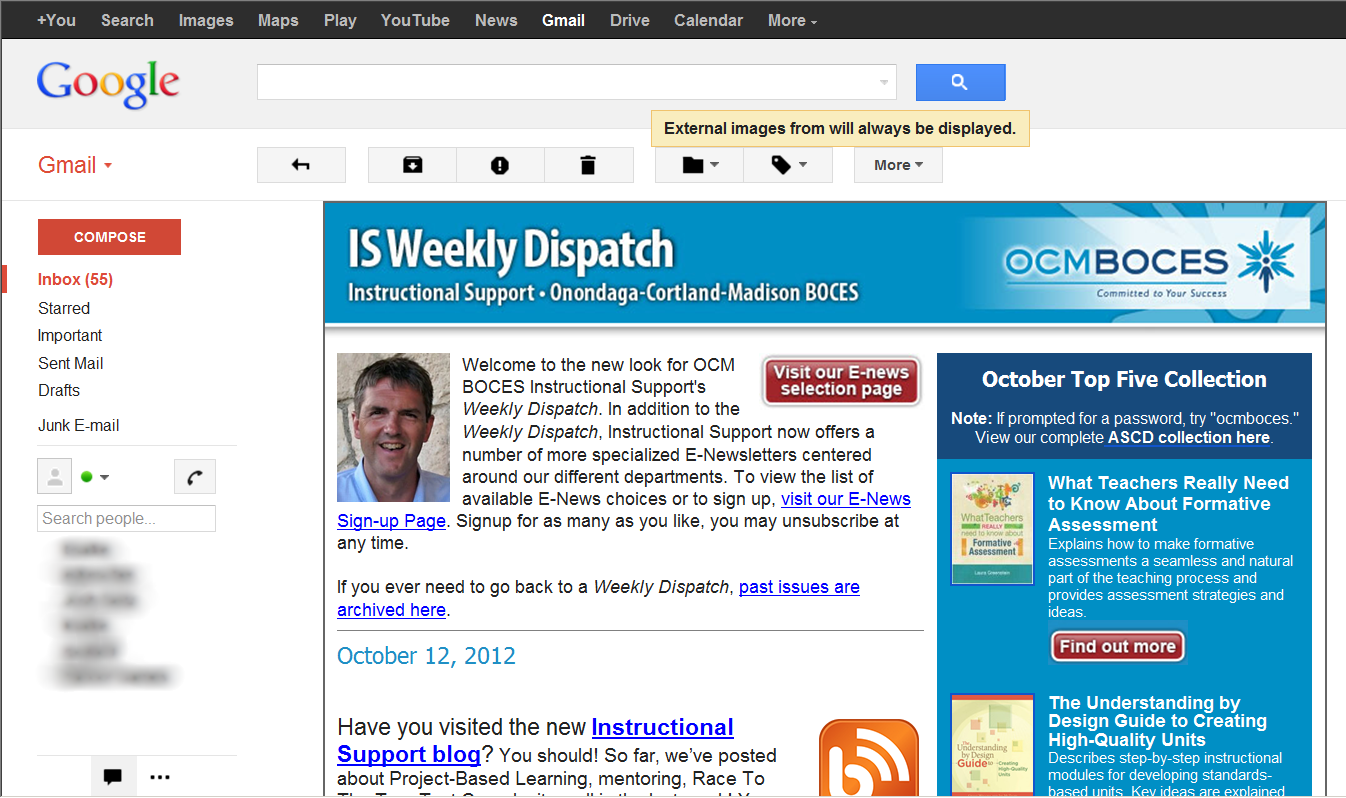
Task: Open the Move to folder dropdown
Action: pyautogui.click(x=699, y=165)
